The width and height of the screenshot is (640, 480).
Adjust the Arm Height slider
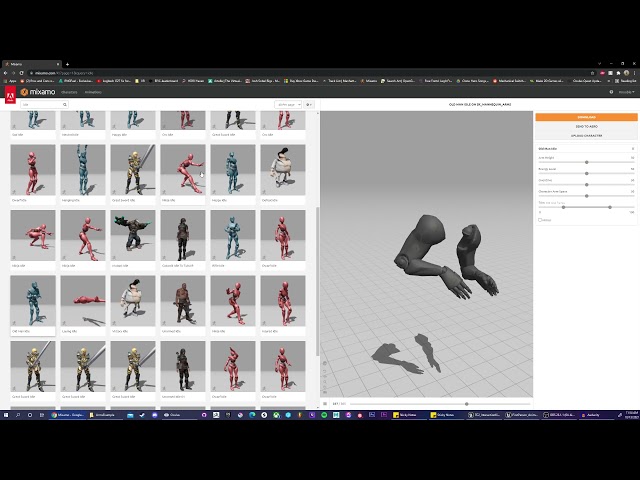click(587, 162)
